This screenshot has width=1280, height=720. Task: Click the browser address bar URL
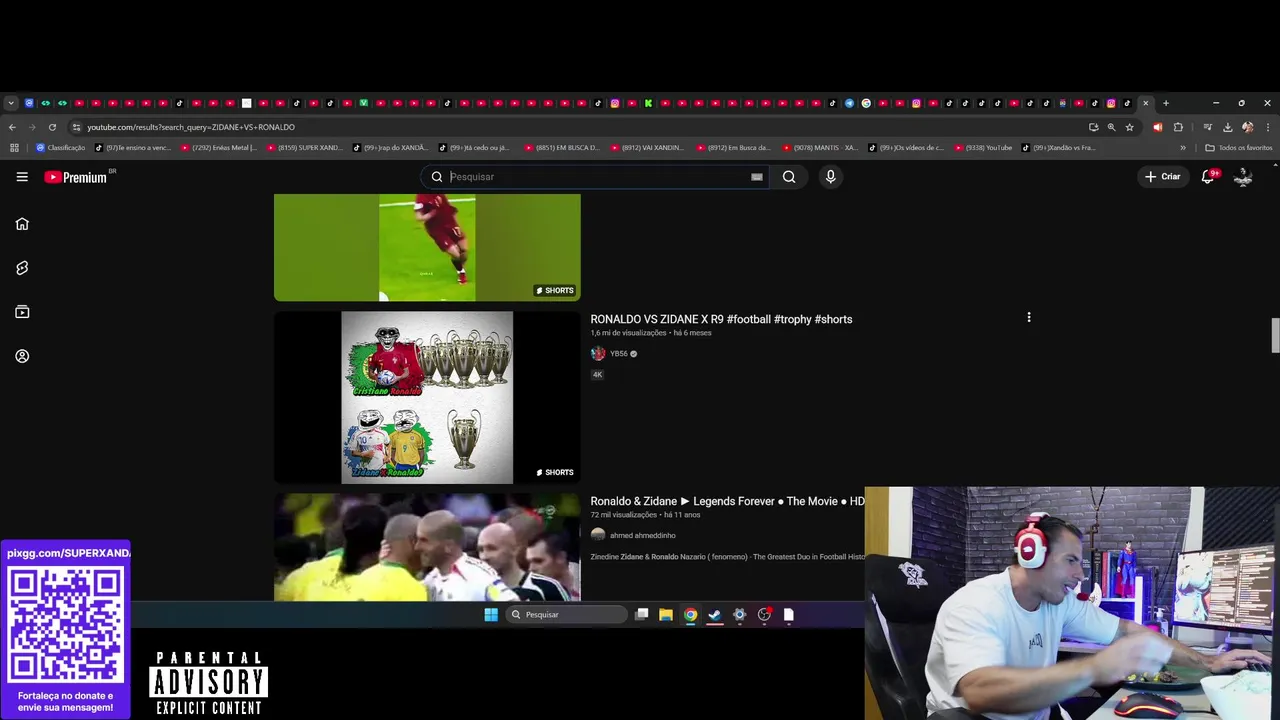pyautogui.click(x=191, y=127)
